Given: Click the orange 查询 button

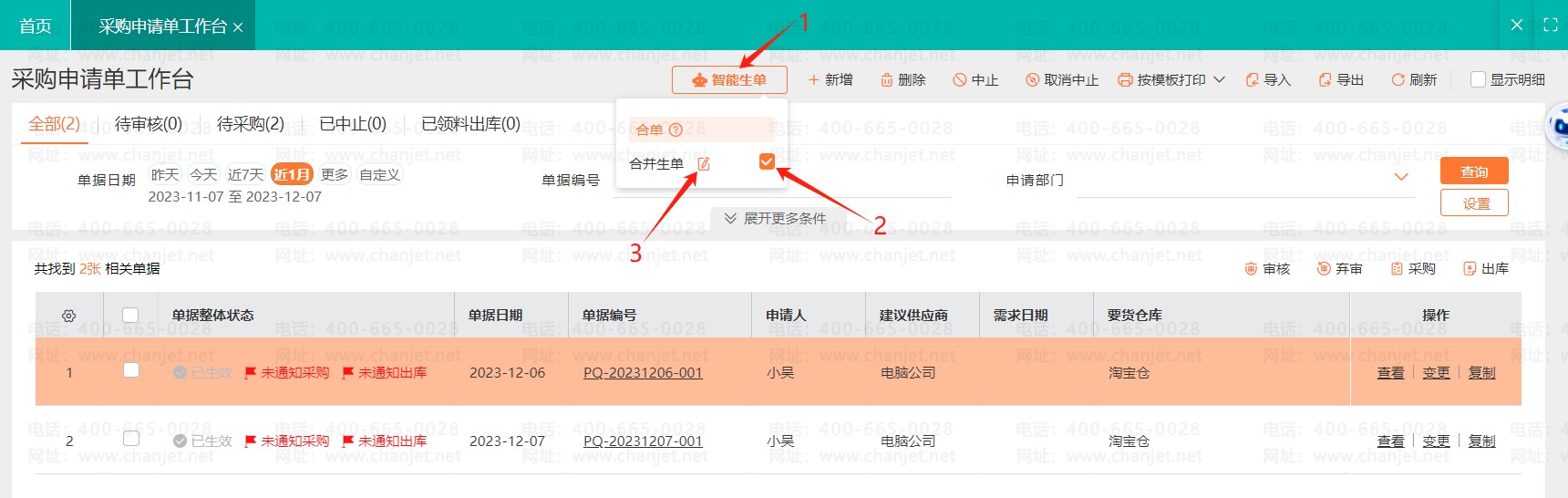Looking at the screenshot, I should tap(1473, 171).
